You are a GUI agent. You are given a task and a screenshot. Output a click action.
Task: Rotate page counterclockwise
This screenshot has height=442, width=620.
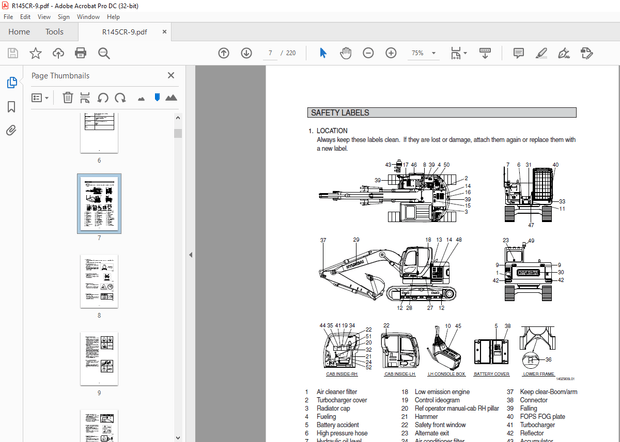coord(103,98)
